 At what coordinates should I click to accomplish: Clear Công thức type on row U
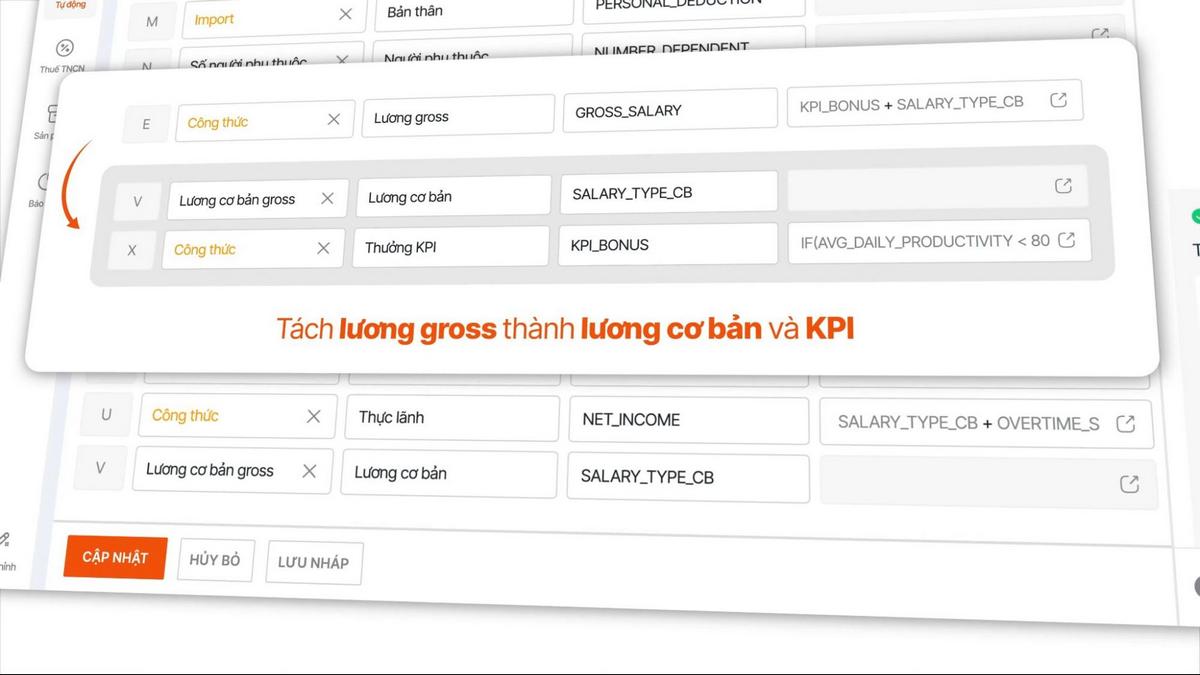314,416
